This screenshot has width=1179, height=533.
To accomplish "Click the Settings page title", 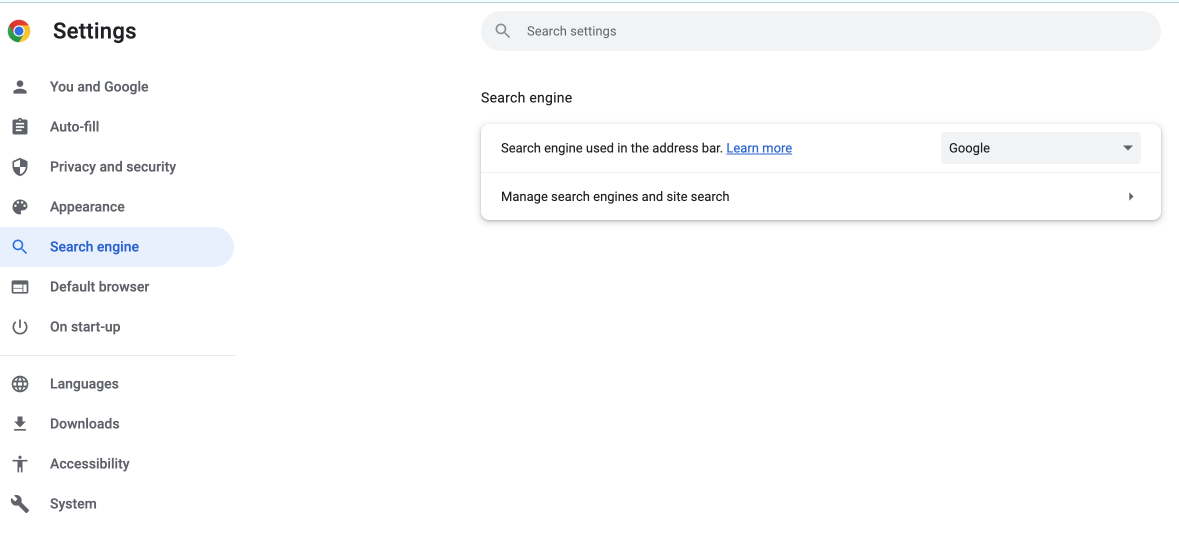I will (95, 31).
